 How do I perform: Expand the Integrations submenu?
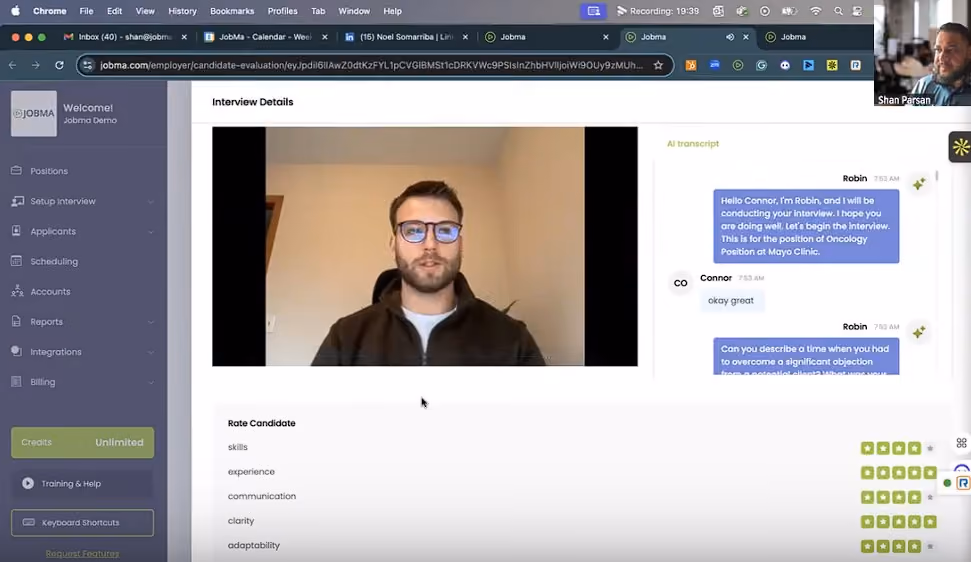[x=150, y=352]
